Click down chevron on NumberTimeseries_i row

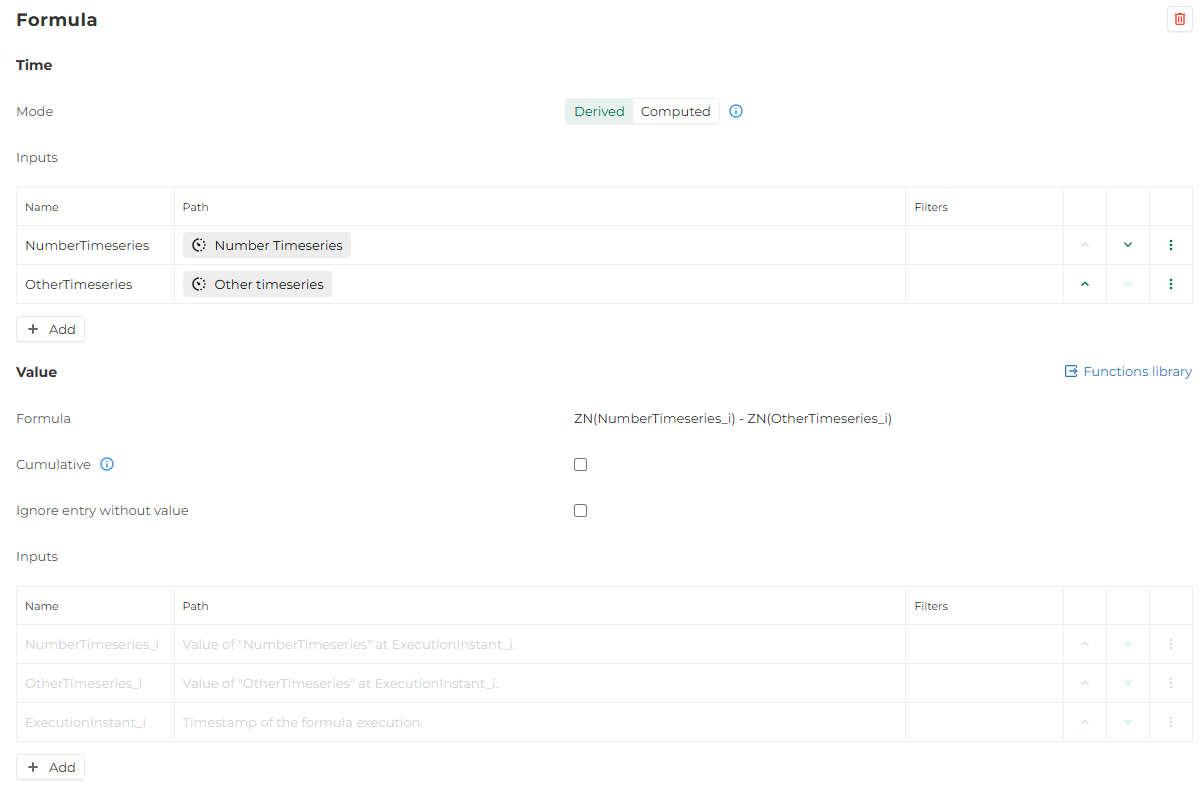(x=1128, y=644)
